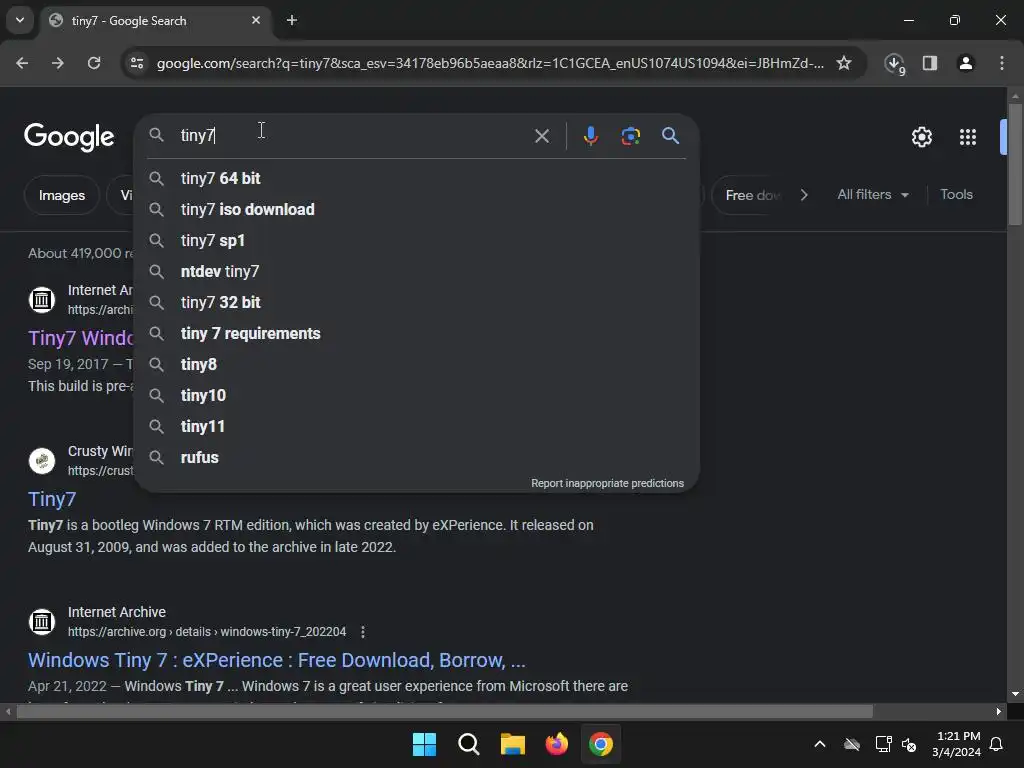Open Google quick settings gear
1024x768 pixels.
[x=921, y=137]
